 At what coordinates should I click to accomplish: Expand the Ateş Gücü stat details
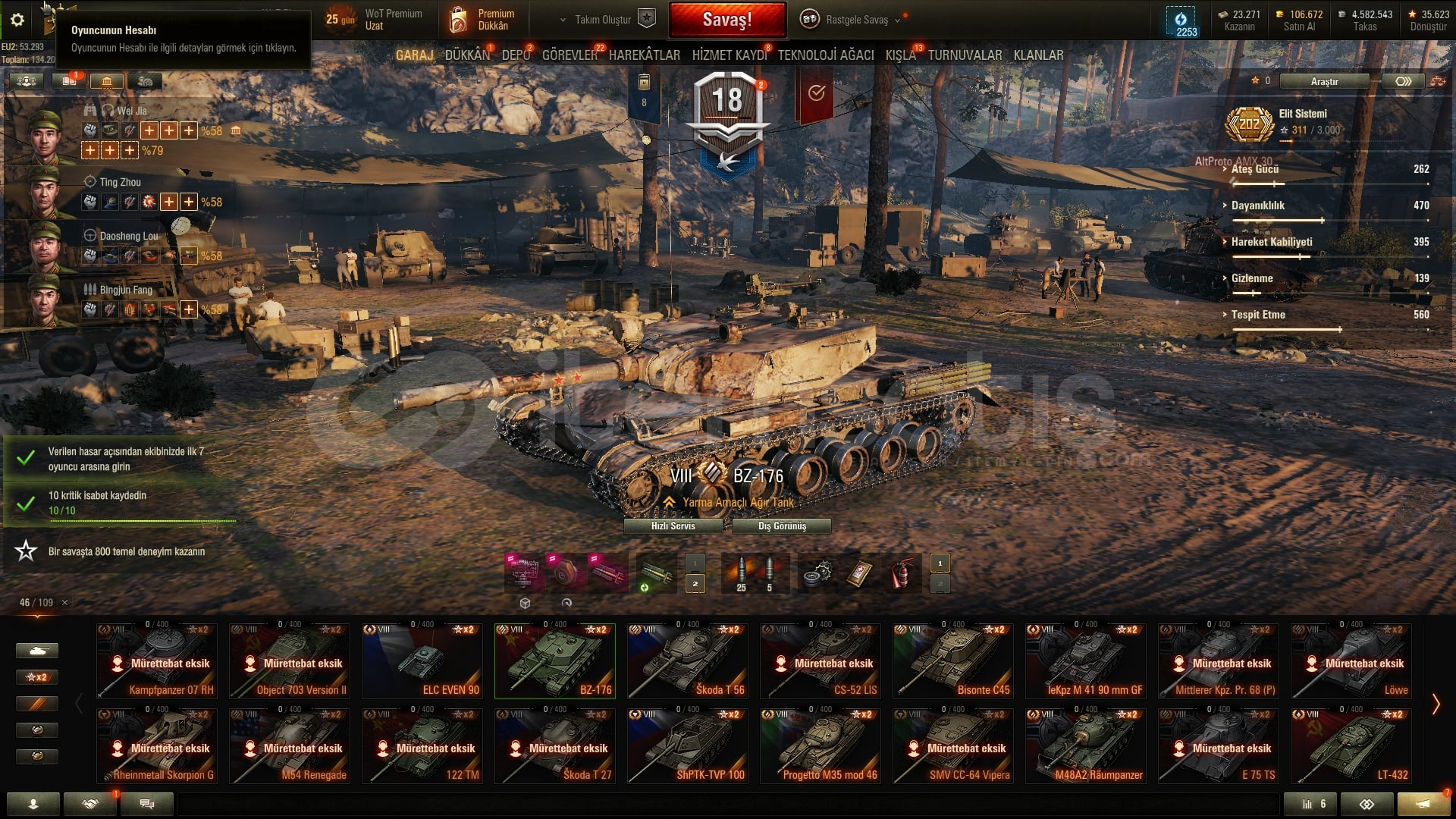point(1254,169)
